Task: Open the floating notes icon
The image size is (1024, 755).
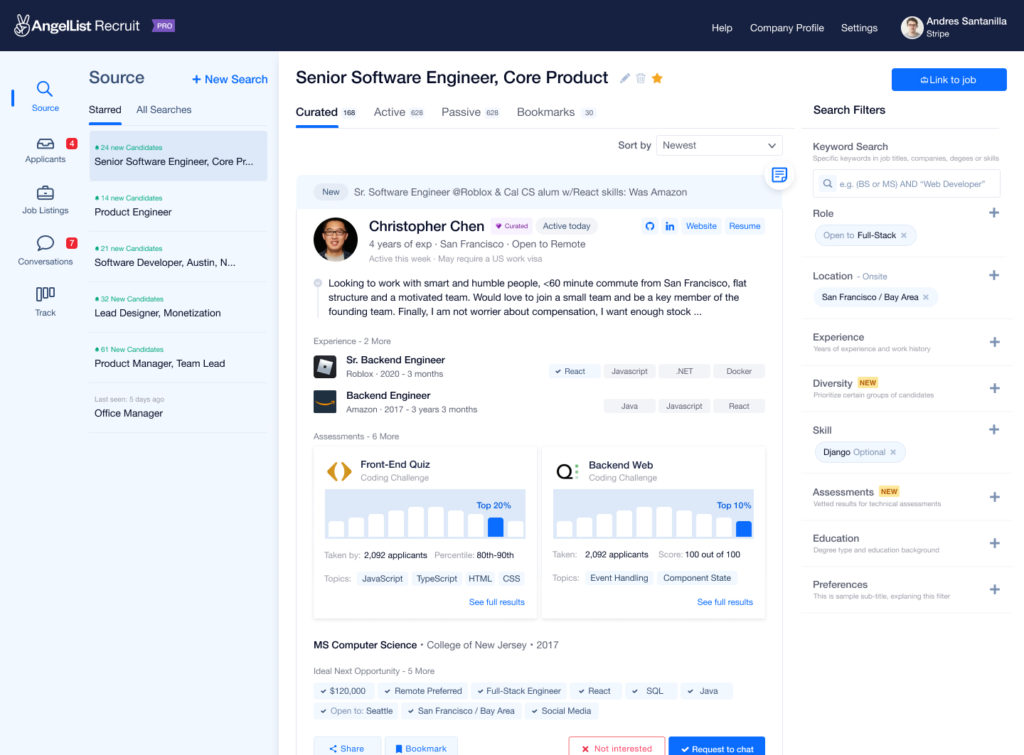Action: click(780, 175)
